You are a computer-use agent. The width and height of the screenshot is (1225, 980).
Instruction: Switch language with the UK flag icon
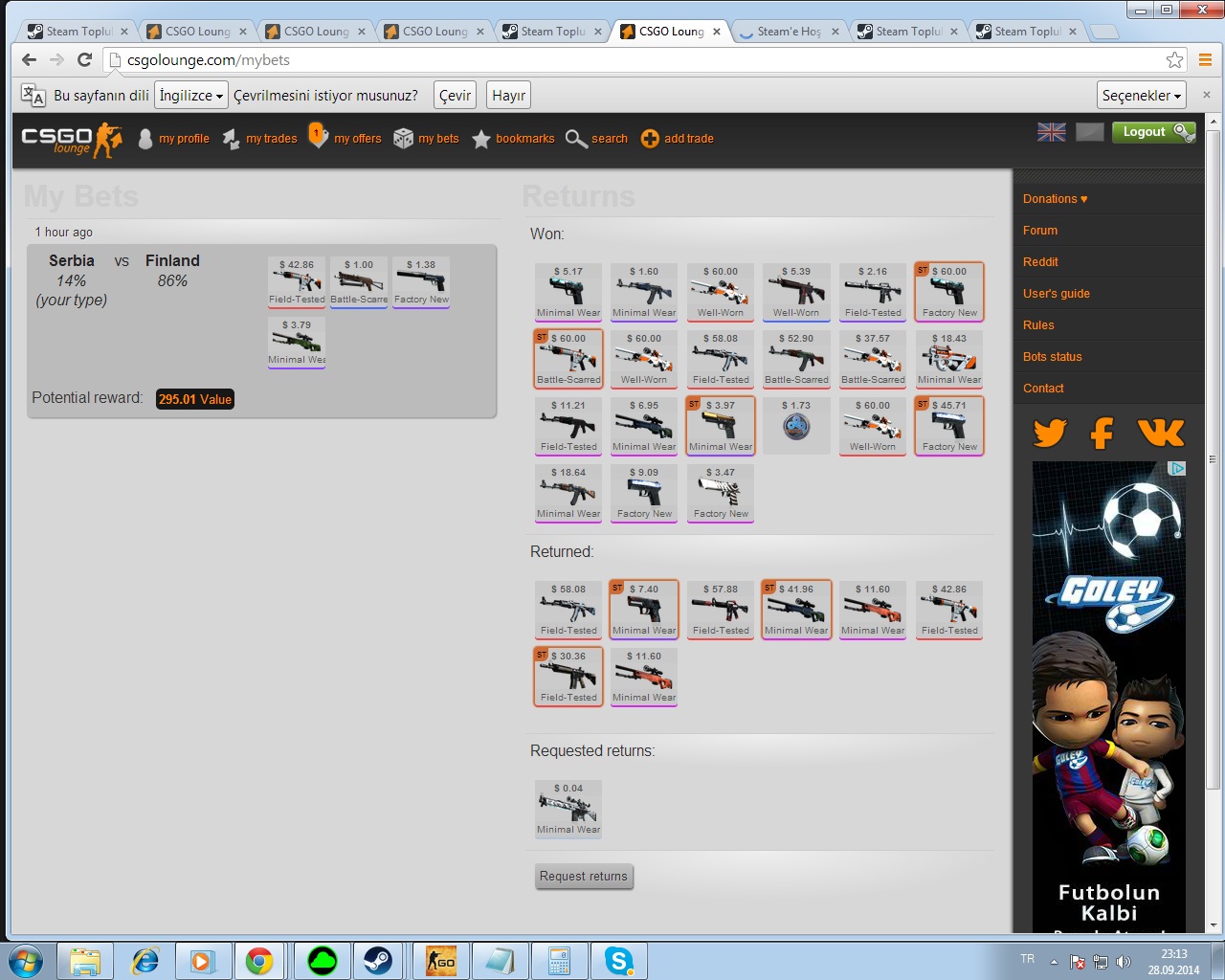pos(1052,132)
